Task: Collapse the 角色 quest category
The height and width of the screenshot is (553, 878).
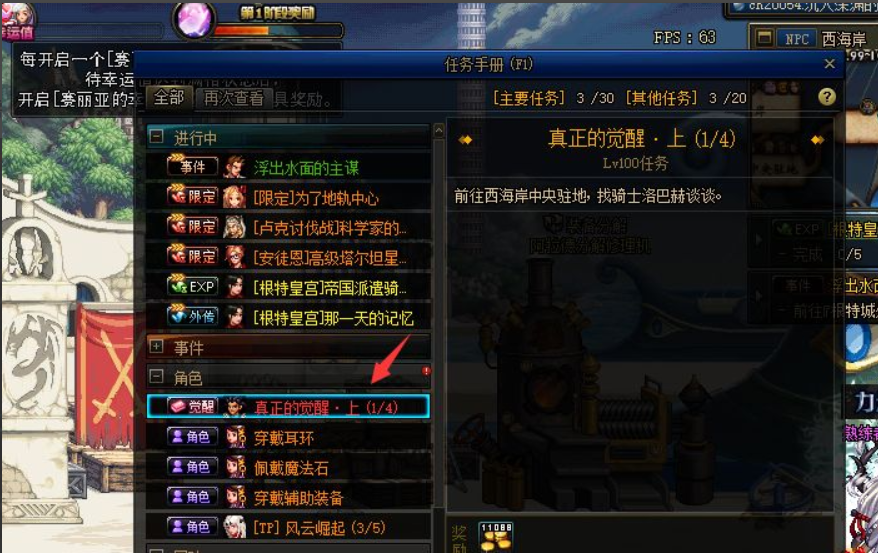Action: coord(157,377)
